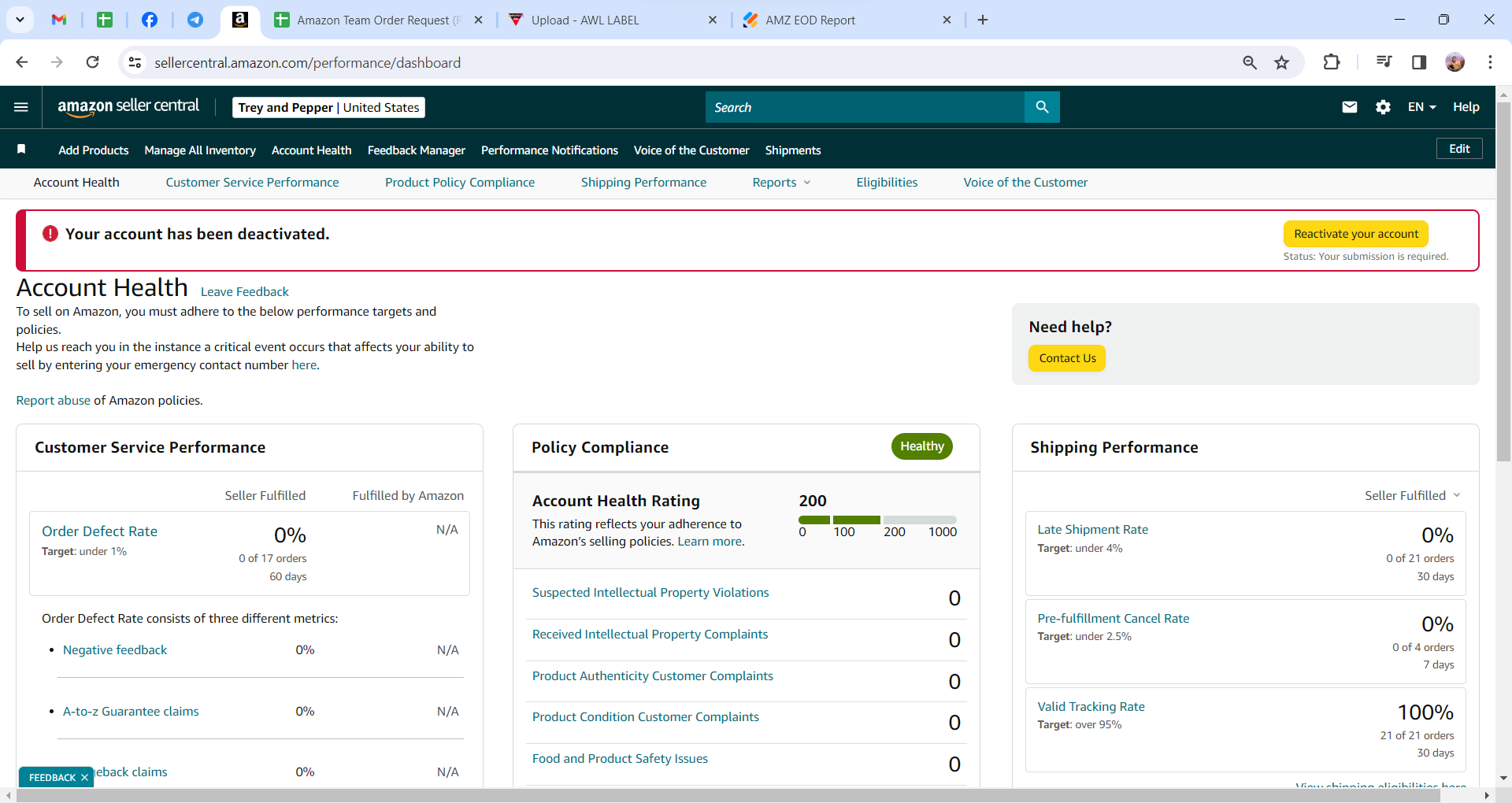Click the search magnifier button
Screen dimensions: 1512x803
pos(1042,107)
